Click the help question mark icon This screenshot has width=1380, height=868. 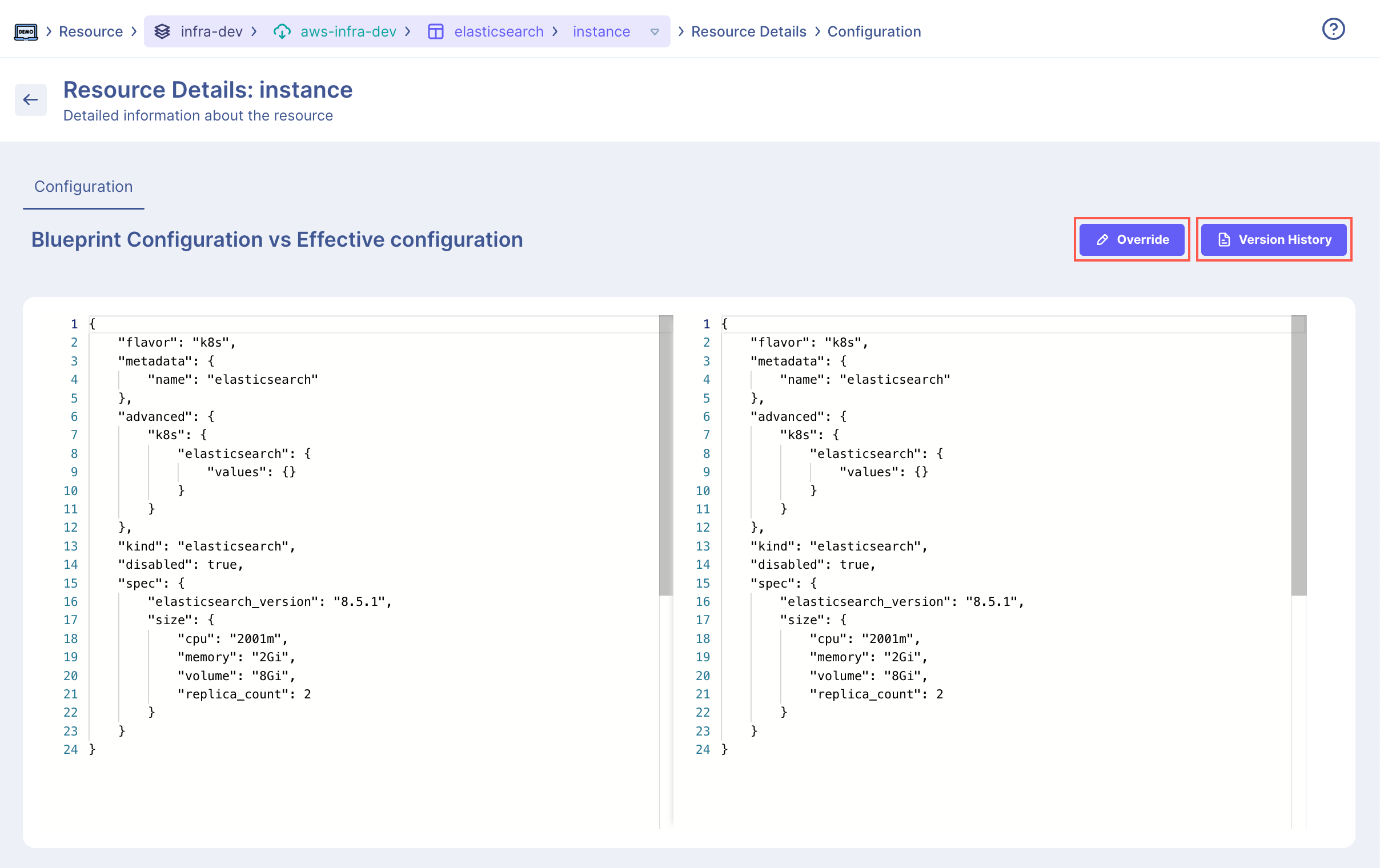1333,29
